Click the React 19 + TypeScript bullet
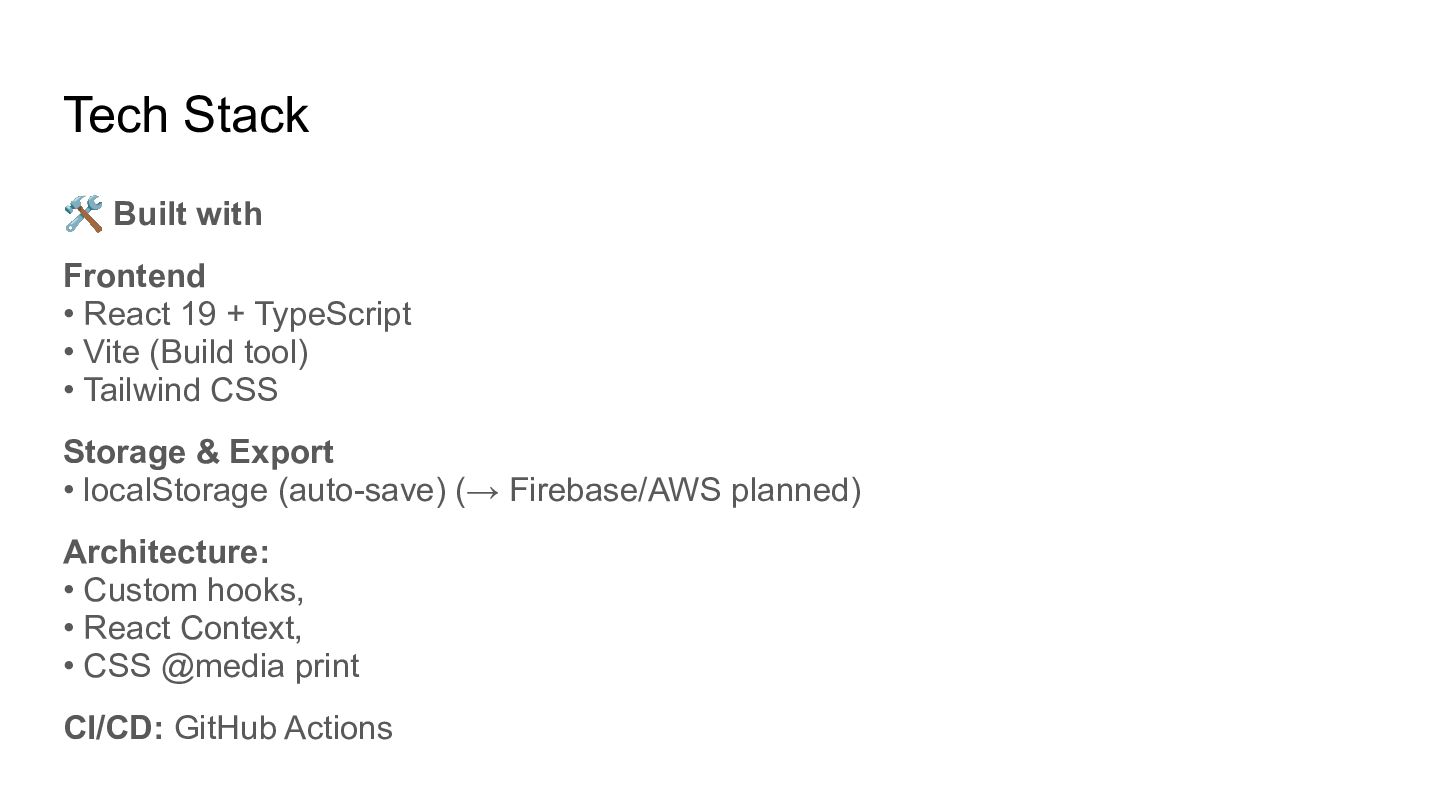1440x810 pixels. coord(237,314)
